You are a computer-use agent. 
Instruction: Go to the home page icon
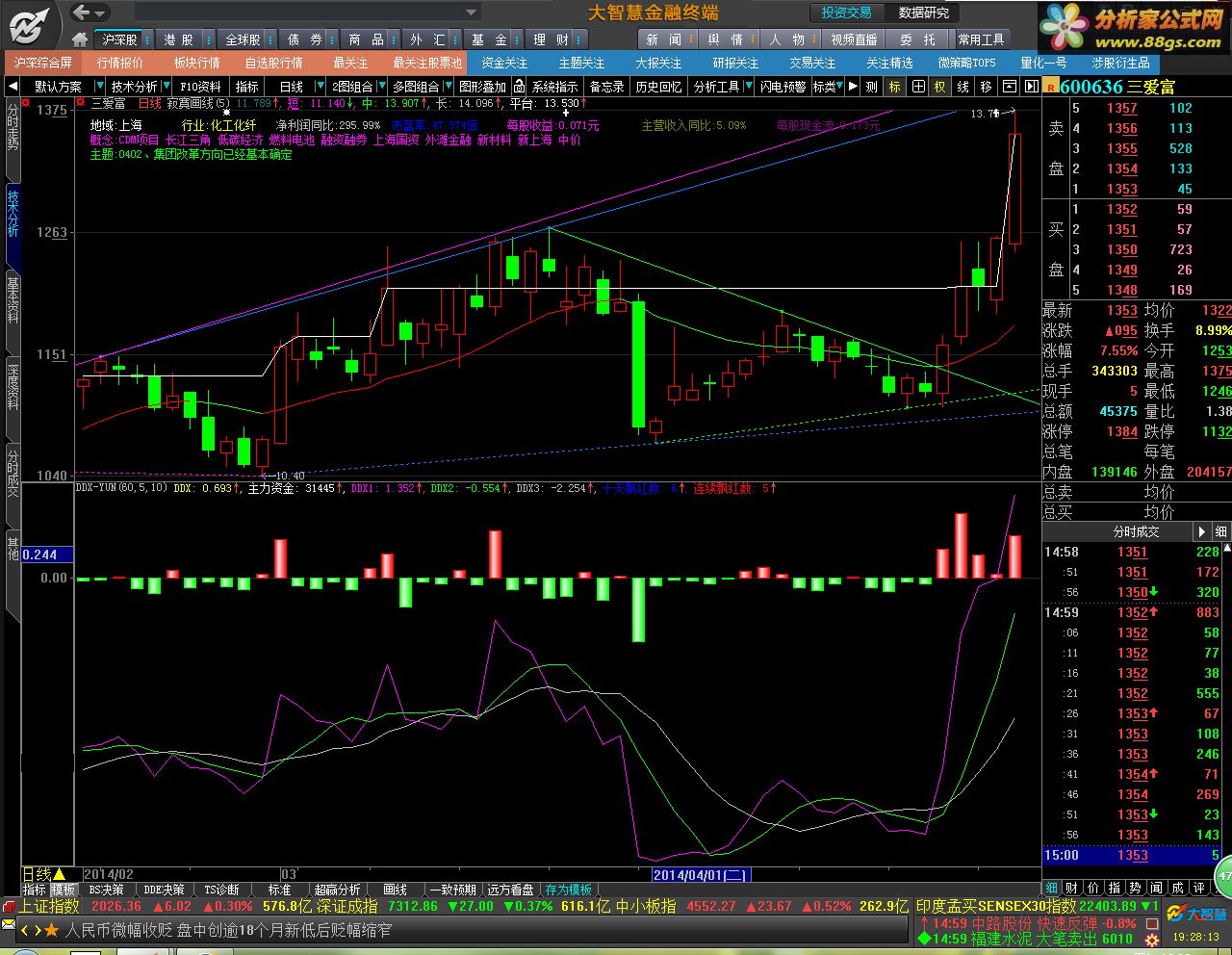coord(81,39)
